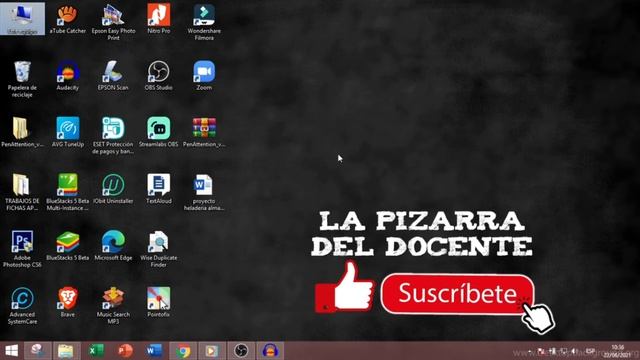Click the paint palette taskbar icon

pyautogui.click(x=38, y=351)
